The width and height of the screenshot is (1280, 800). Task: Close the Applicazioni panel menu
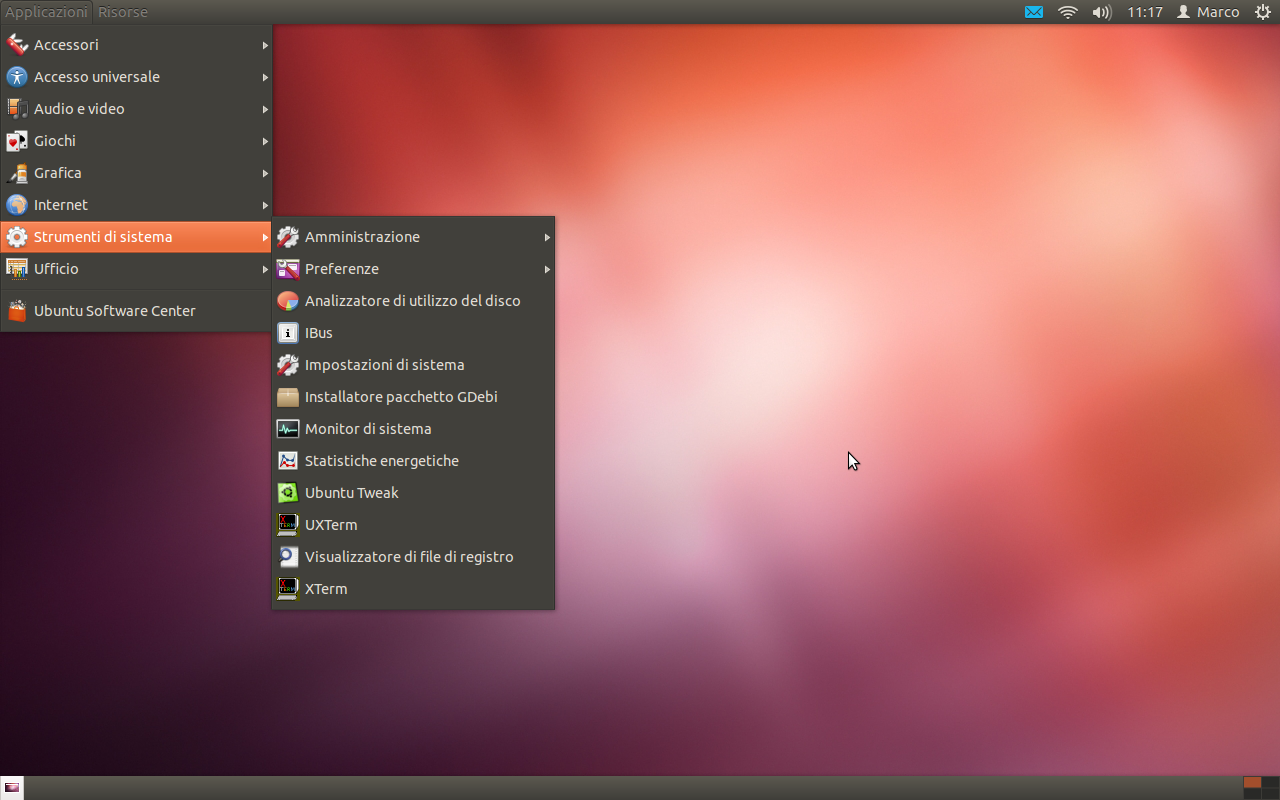coord(46,12)
